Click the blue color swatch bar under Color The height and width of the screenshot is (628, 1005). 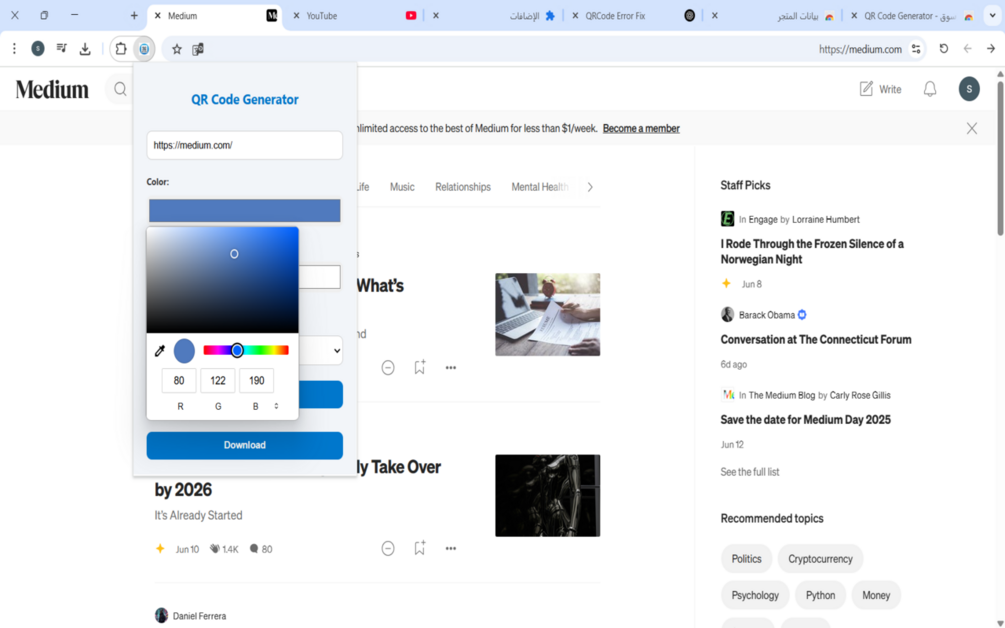pos(244,210)
